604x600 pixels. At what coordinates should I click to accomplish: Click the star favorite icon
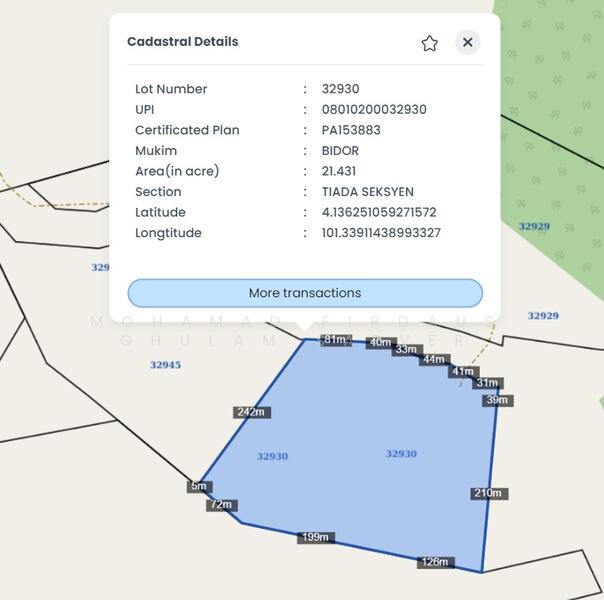(x=430, y=43)
